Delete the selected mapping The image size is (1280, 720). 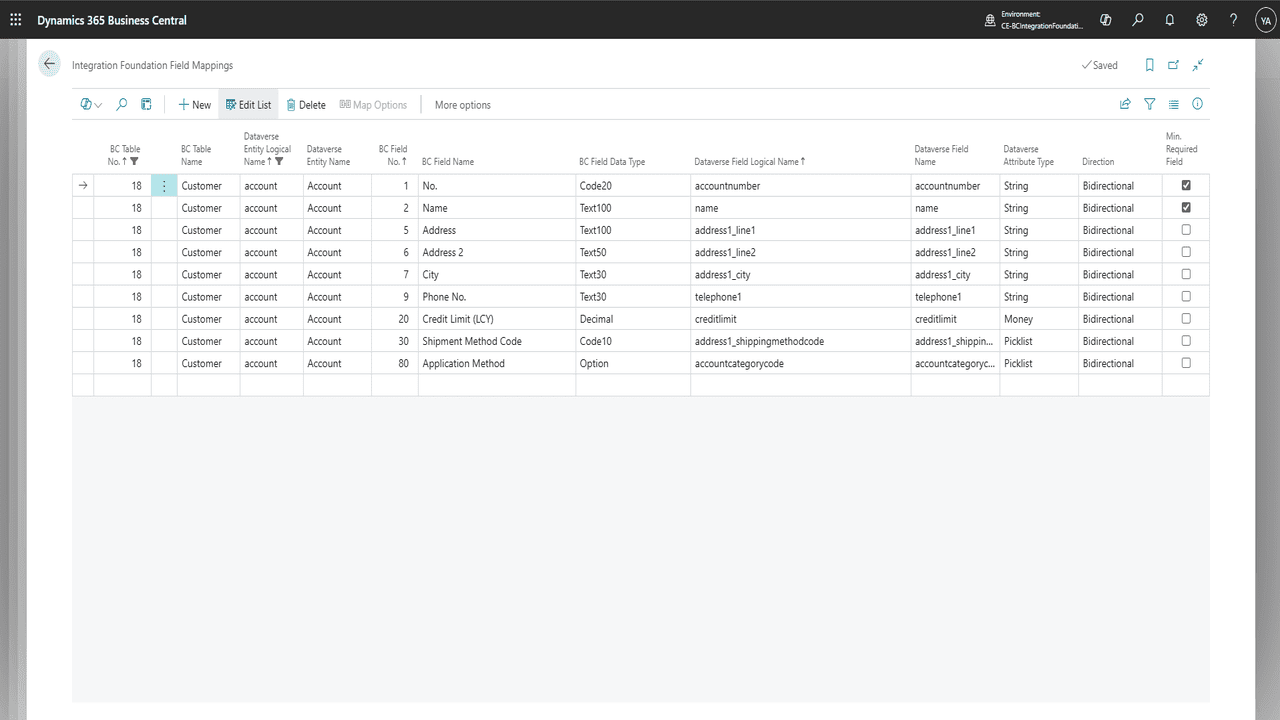(x=306, y=104)
